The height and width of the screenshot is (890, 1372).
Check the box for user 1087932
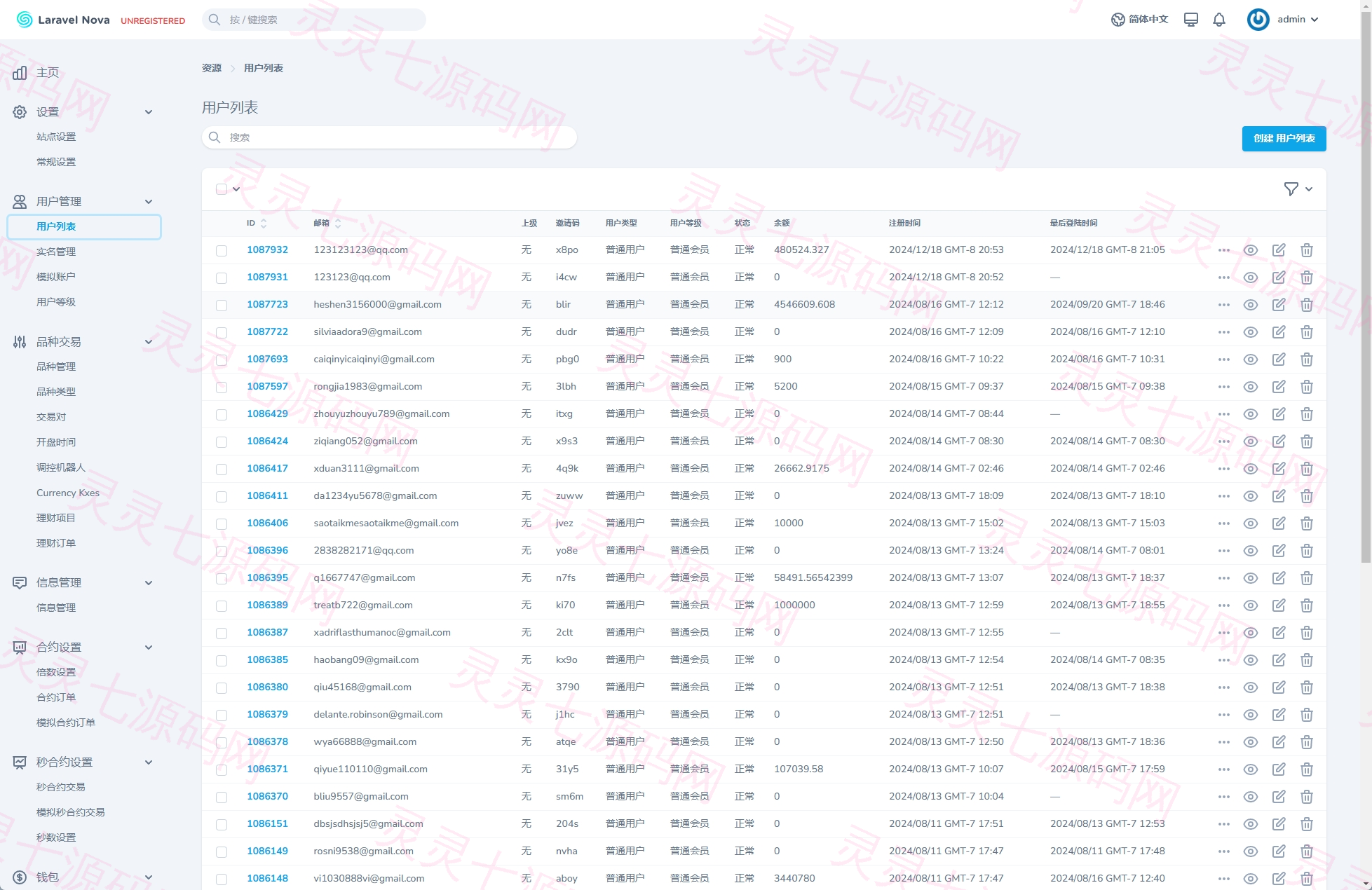[x=222, y=250]
